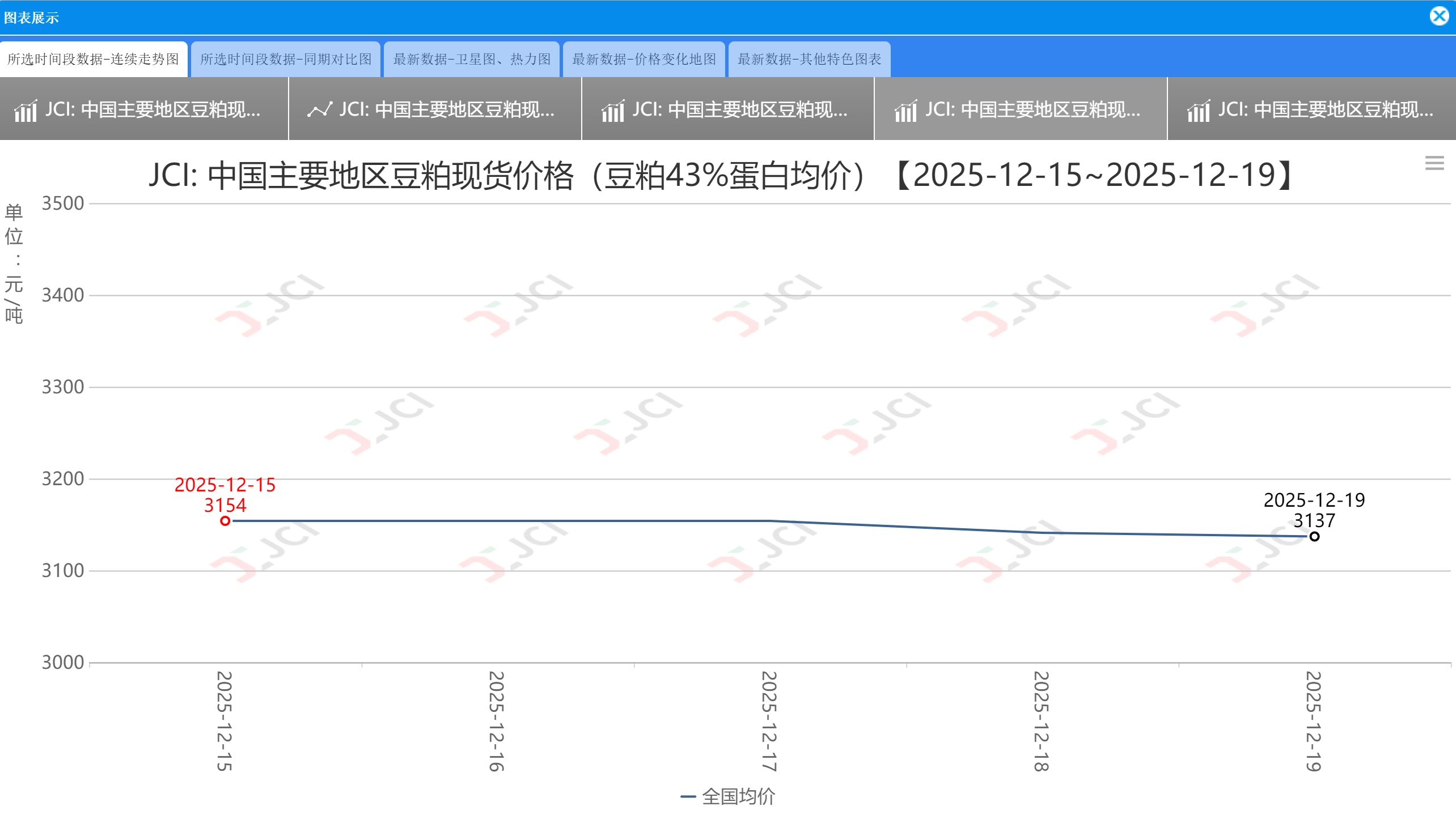This screenshot has height=823, width=1456.
Task: Click the bar chart icon in first chart tab
Action: click(x=26, y=111)
